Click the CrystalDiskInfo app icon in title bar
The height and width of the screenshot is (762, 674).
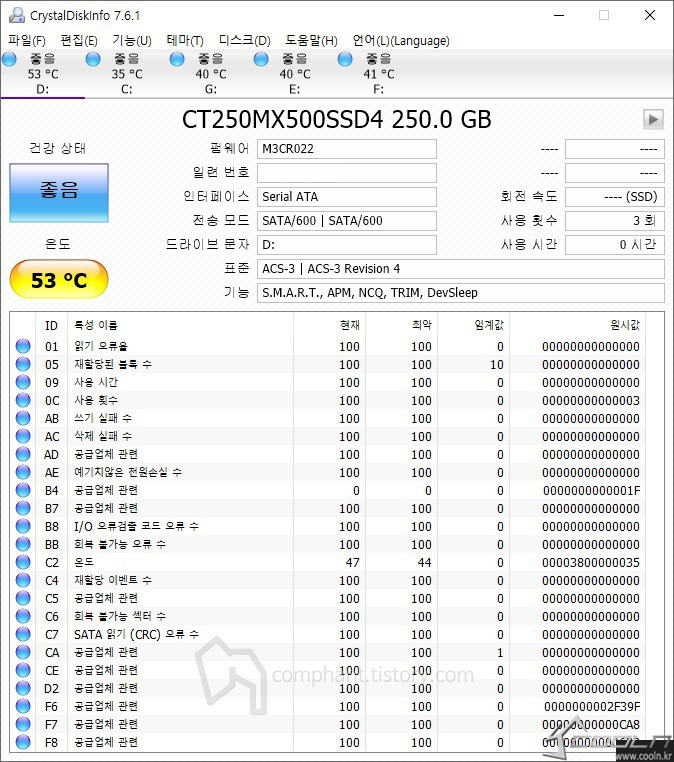[17, 15]
